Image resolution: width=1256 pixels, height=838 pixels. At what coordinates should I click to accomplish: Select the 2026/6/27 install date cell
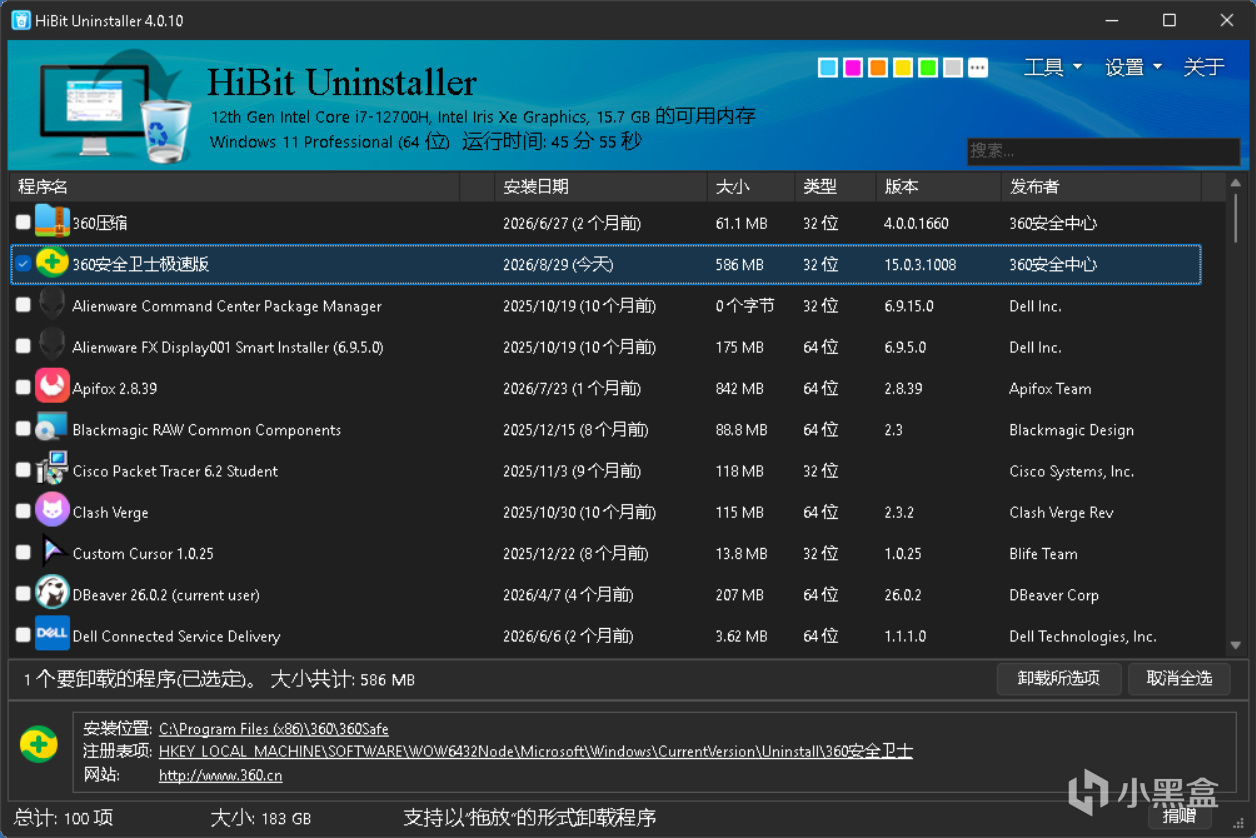pos(572,224)
